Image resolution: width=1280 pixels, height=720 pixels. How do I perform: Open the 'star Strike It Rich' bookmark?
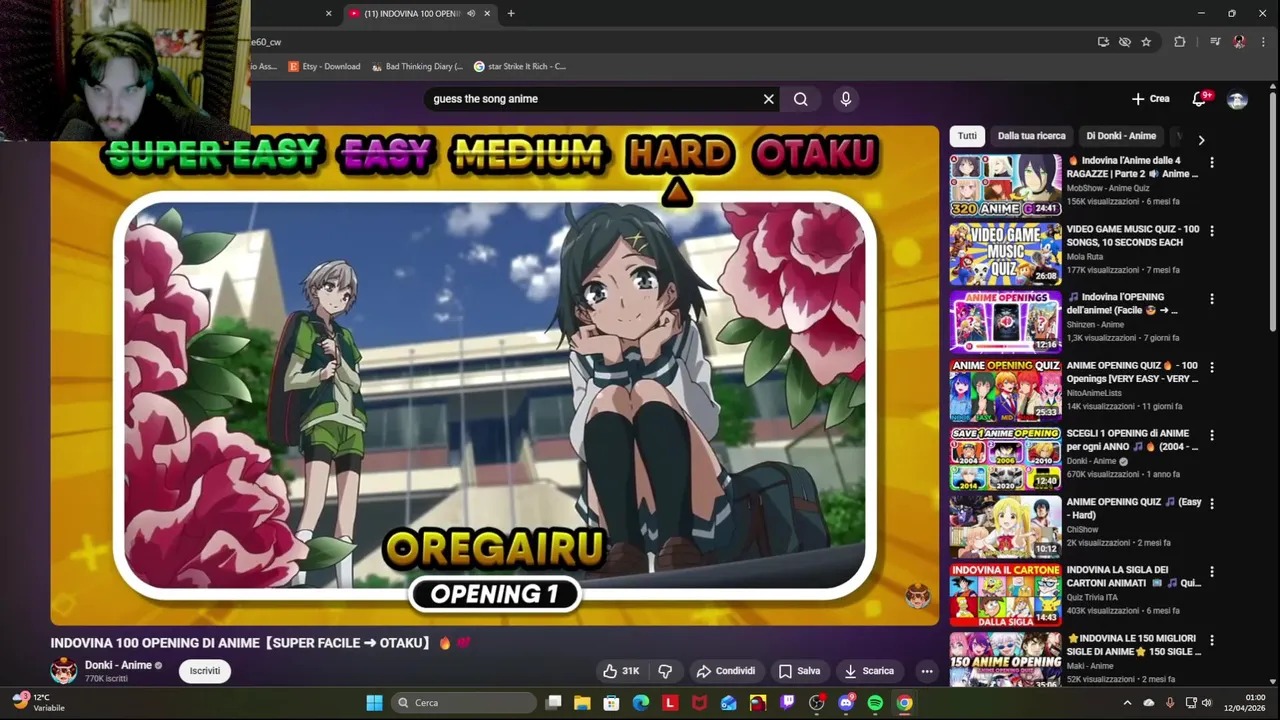[x=520, y=67]
